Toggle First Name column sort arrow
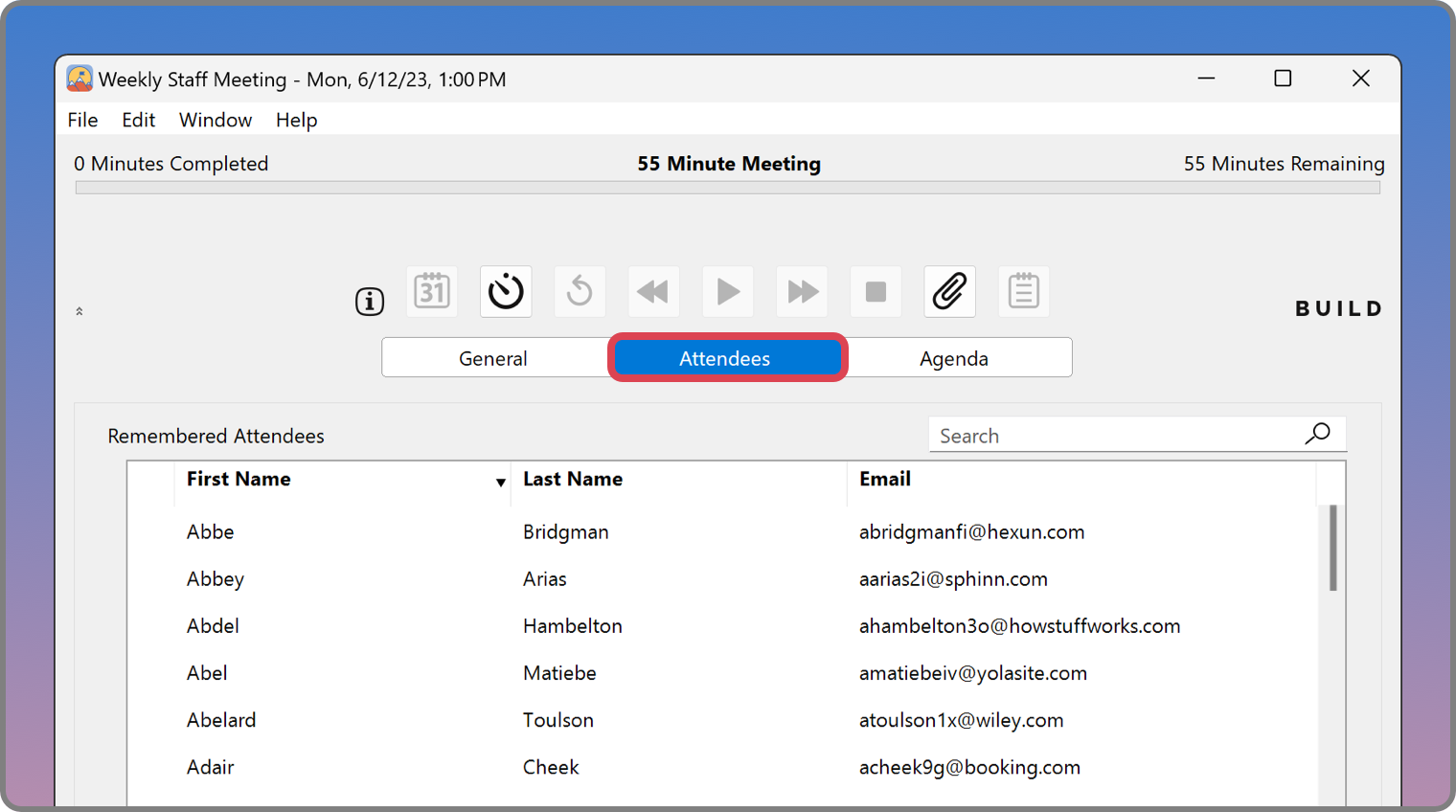The width and height of the screenshot is (1456, 812). click(500, 482)
